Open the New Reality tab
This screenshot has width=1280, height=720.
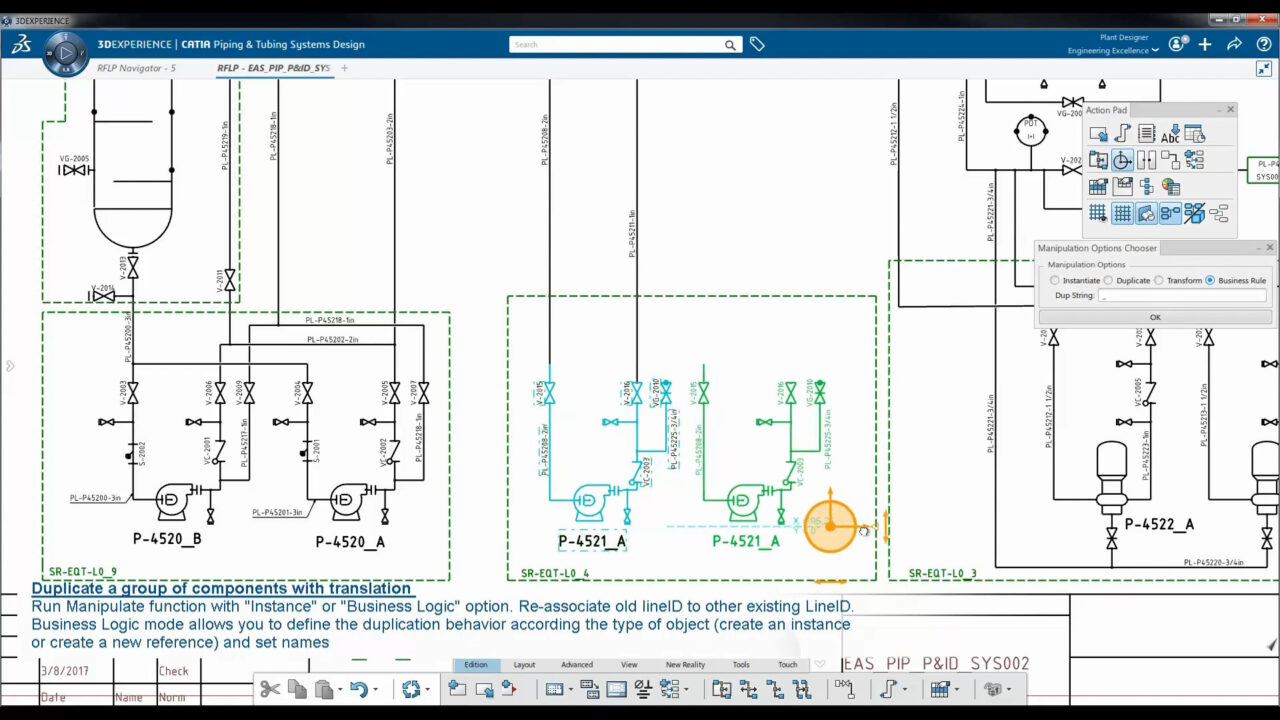click(x=685, y=665)
